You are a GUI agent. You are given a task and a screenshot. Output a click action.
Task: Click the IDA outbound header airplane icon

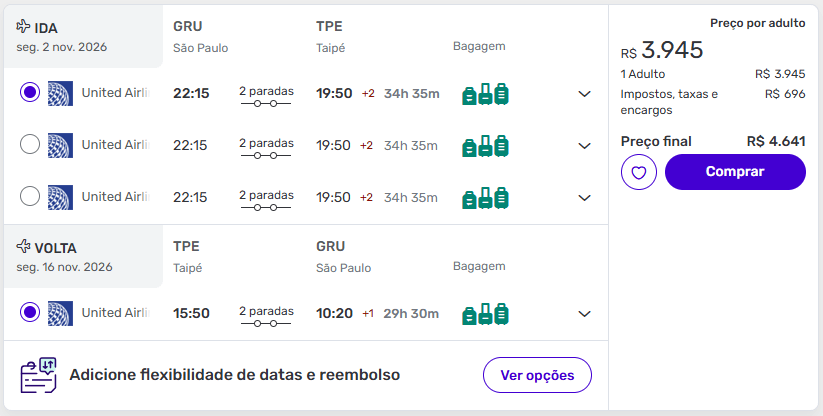[x=24, y=27]
